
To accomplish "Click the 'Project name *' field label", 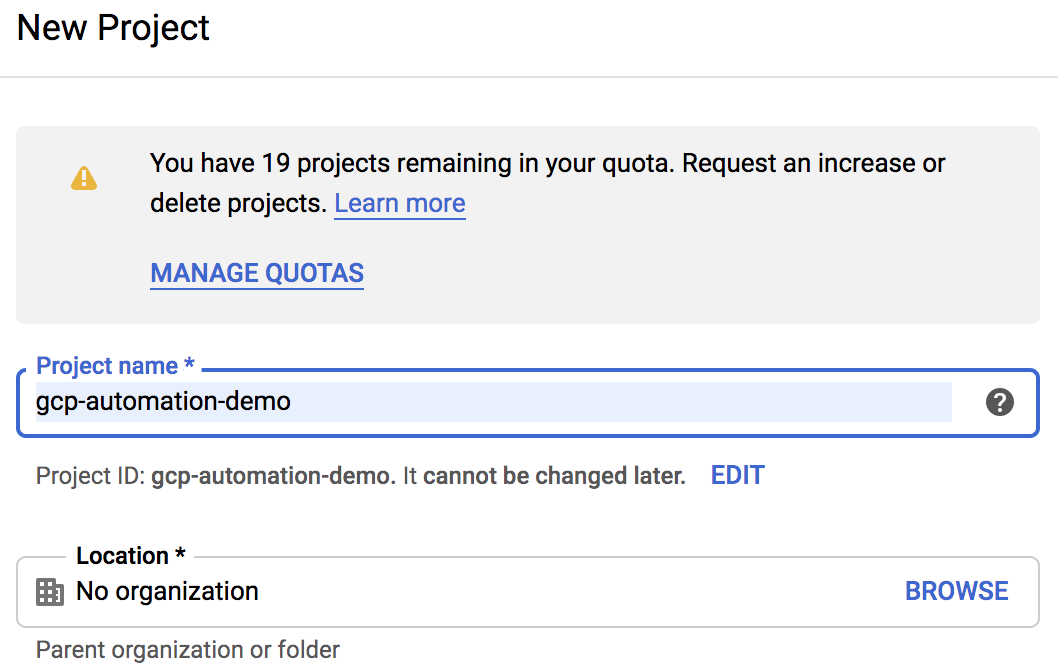I will [x=115, y=366].
